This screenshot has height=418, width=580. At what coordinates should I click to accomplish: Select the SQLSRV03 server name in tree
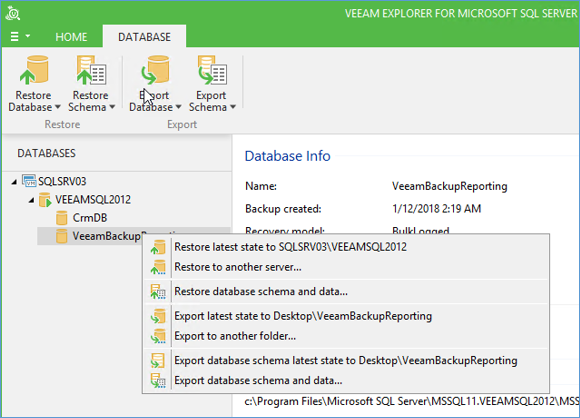(62, 181)
